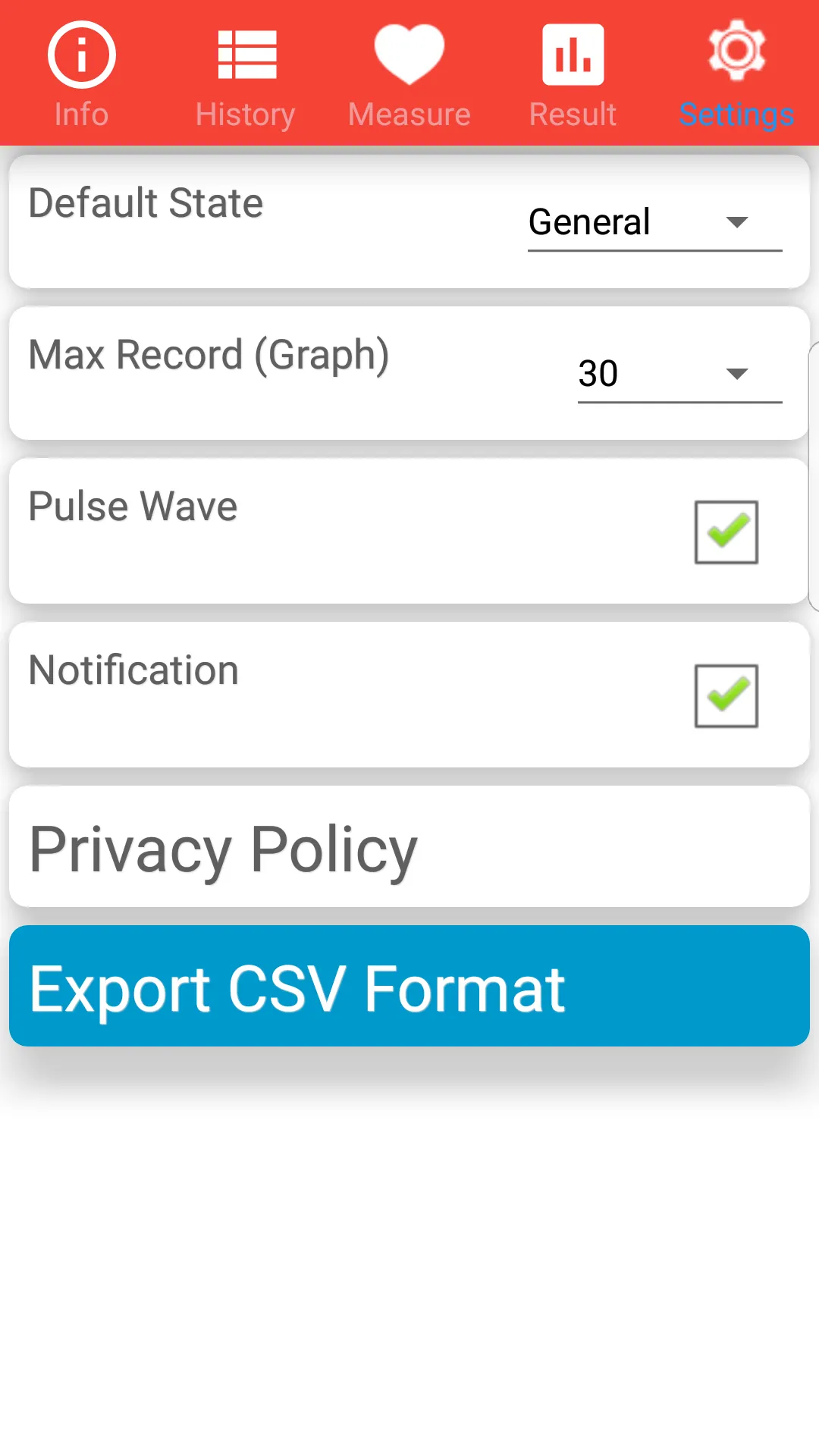This screenshot has width=819, height=1456.
Task: Switch to the Measure tab label
Action: (x=409, y=115)
